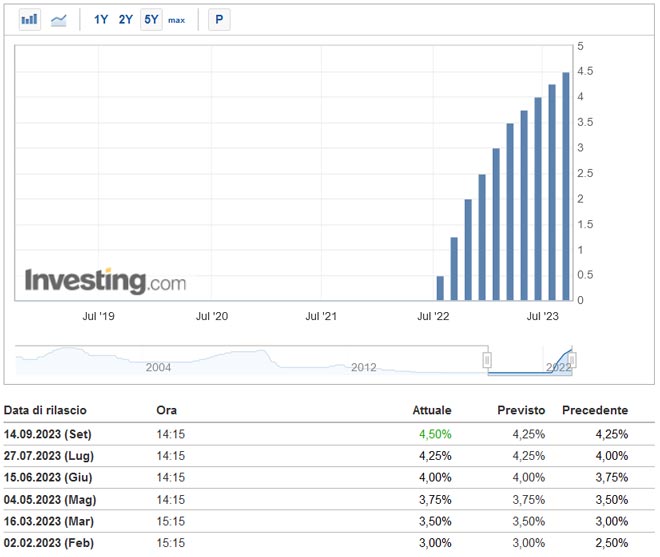The image size is (660, 557).
Task: Select the 2Y time range
Action: pyautogui.click(x=126, y=19)
